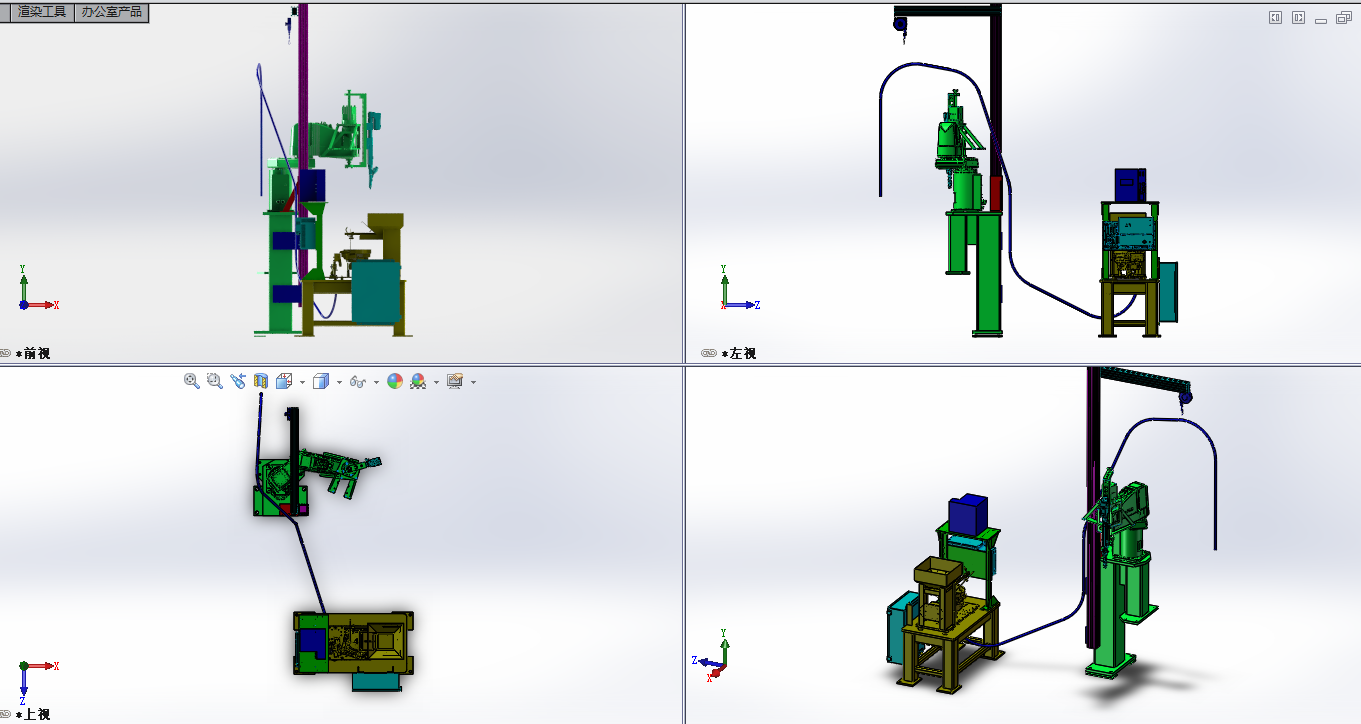Image resolution: width=1361 pixels, height=724 pixels.
Task: Switch to the 办公室产品 tab
Action: (x=112, y=12)
